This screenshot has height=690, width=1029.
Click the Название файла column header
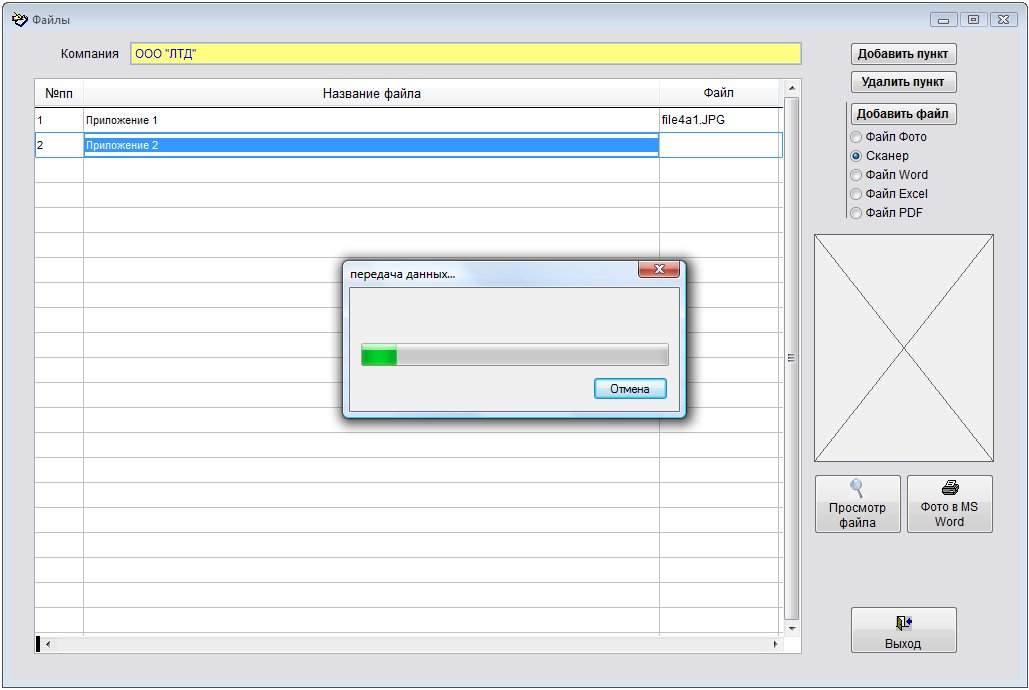(x=371, y=93)
